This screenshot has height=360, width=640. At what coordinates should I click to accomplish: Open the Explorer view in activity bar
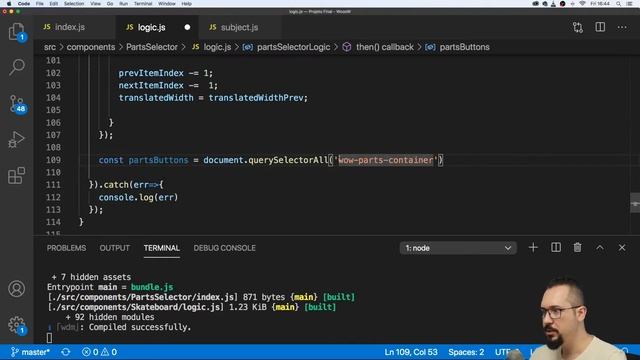point(16,32)
